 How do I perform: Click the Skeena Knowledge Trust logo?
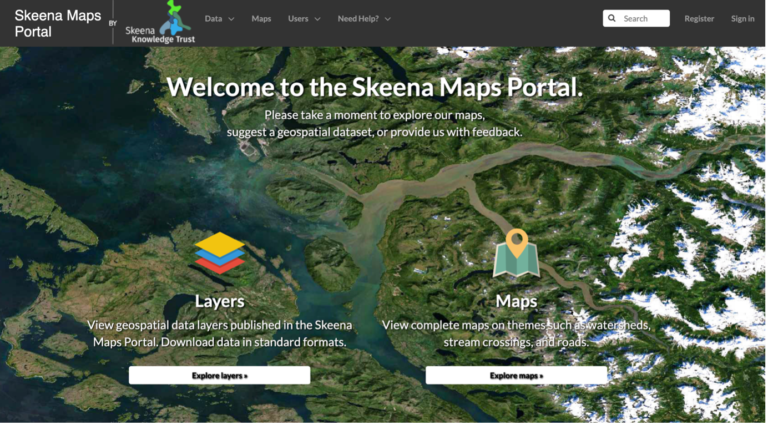(x=160, y=23)
